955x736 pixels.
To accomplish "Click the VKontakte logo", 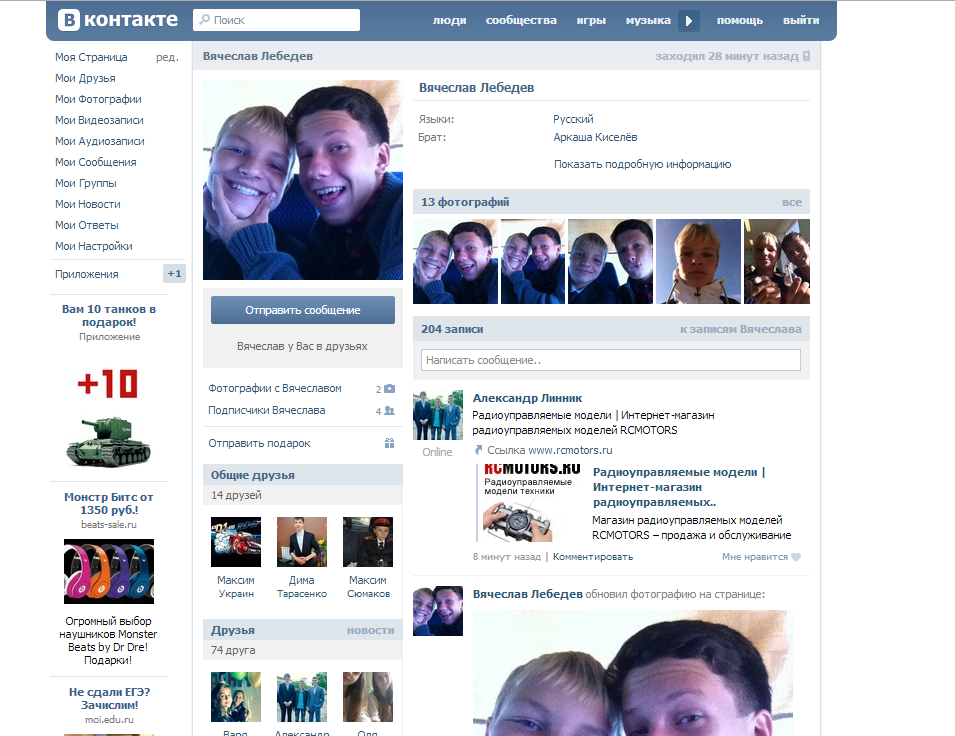I will (x=118, y=19).
